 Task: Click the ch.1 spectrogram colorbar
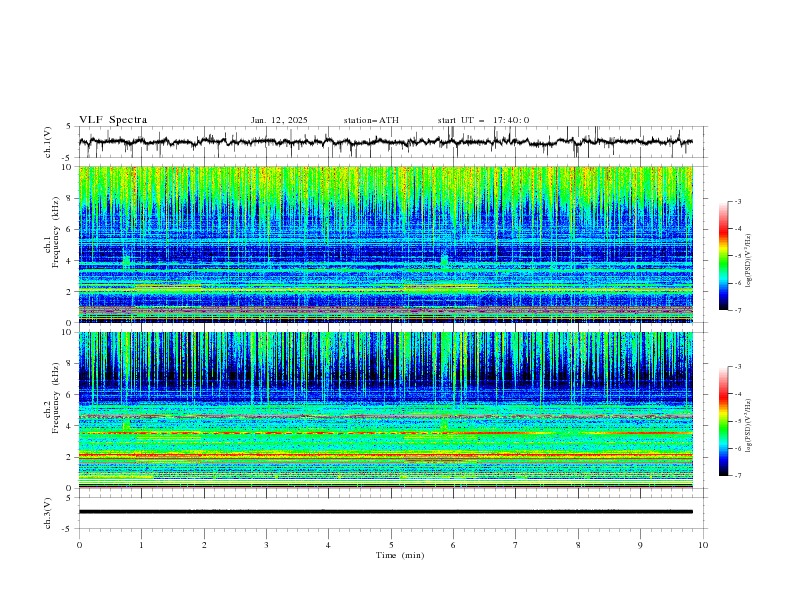pyautogui.click(x=724, y=256)
